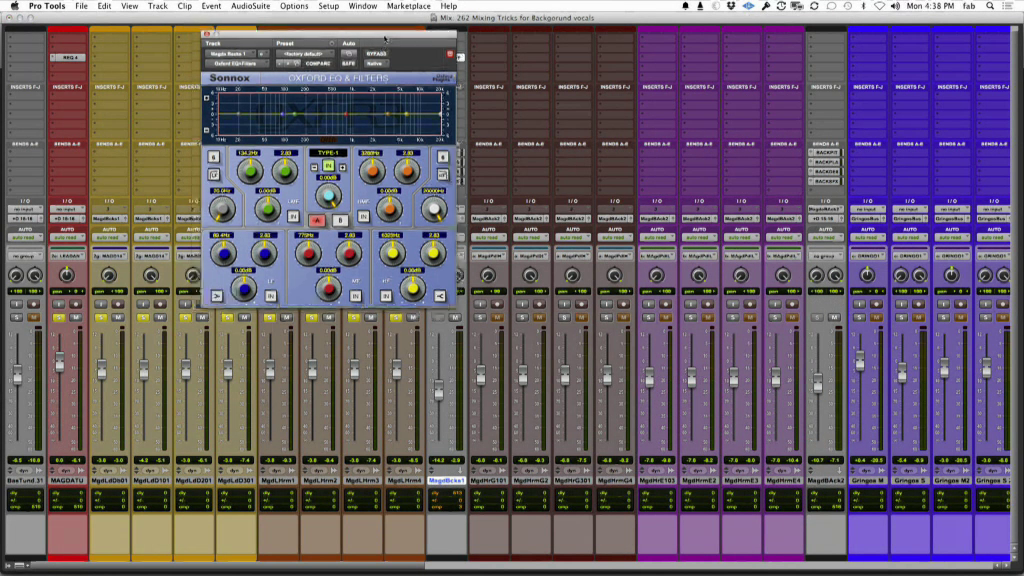The height and width of the screenshot is (576, 1024).
Task: Open the File menu
Action: point(81,6)
